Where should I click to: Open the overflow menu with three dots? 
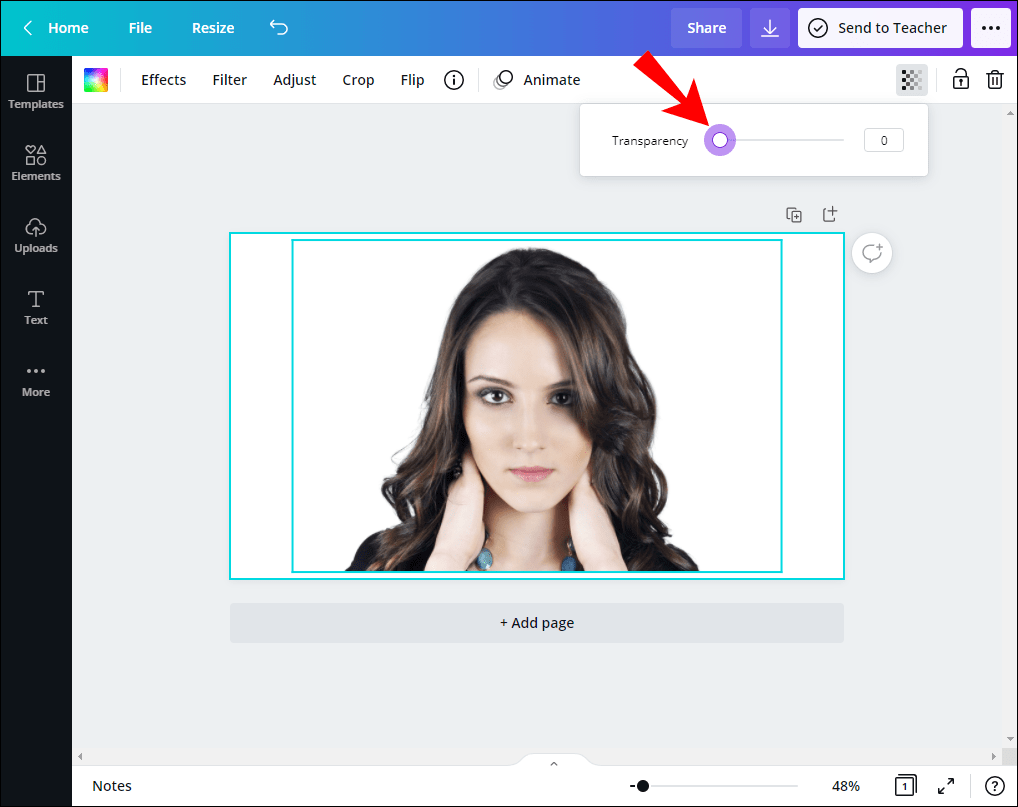[x=990, y=27]
